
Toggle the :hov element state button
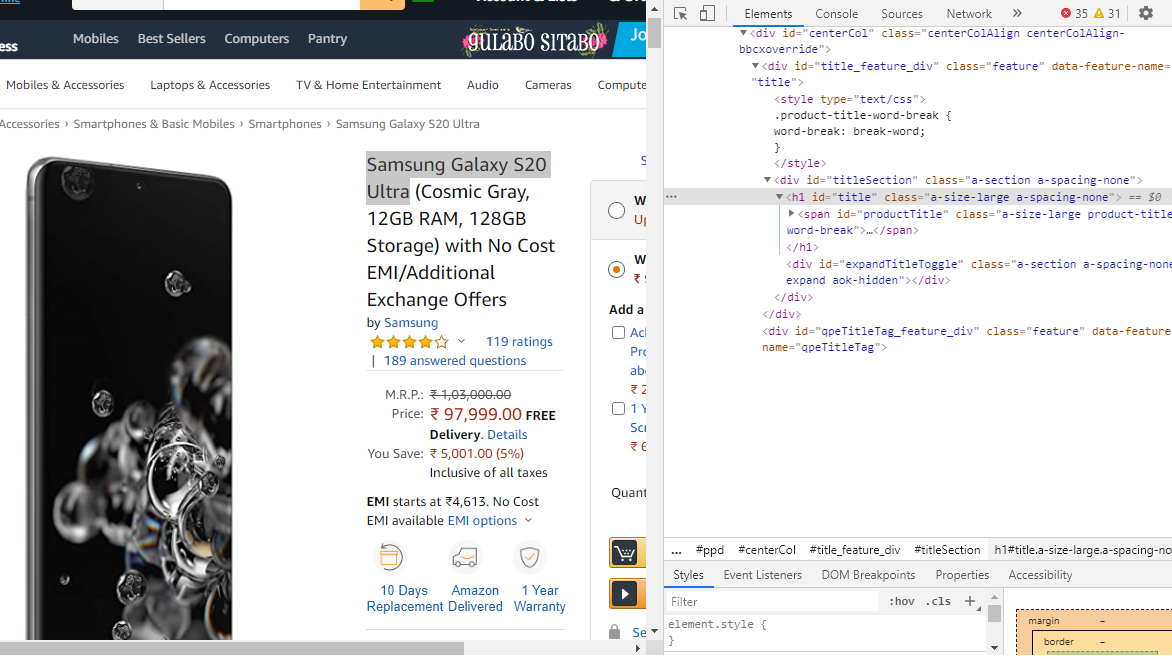(x=901, y=601)
